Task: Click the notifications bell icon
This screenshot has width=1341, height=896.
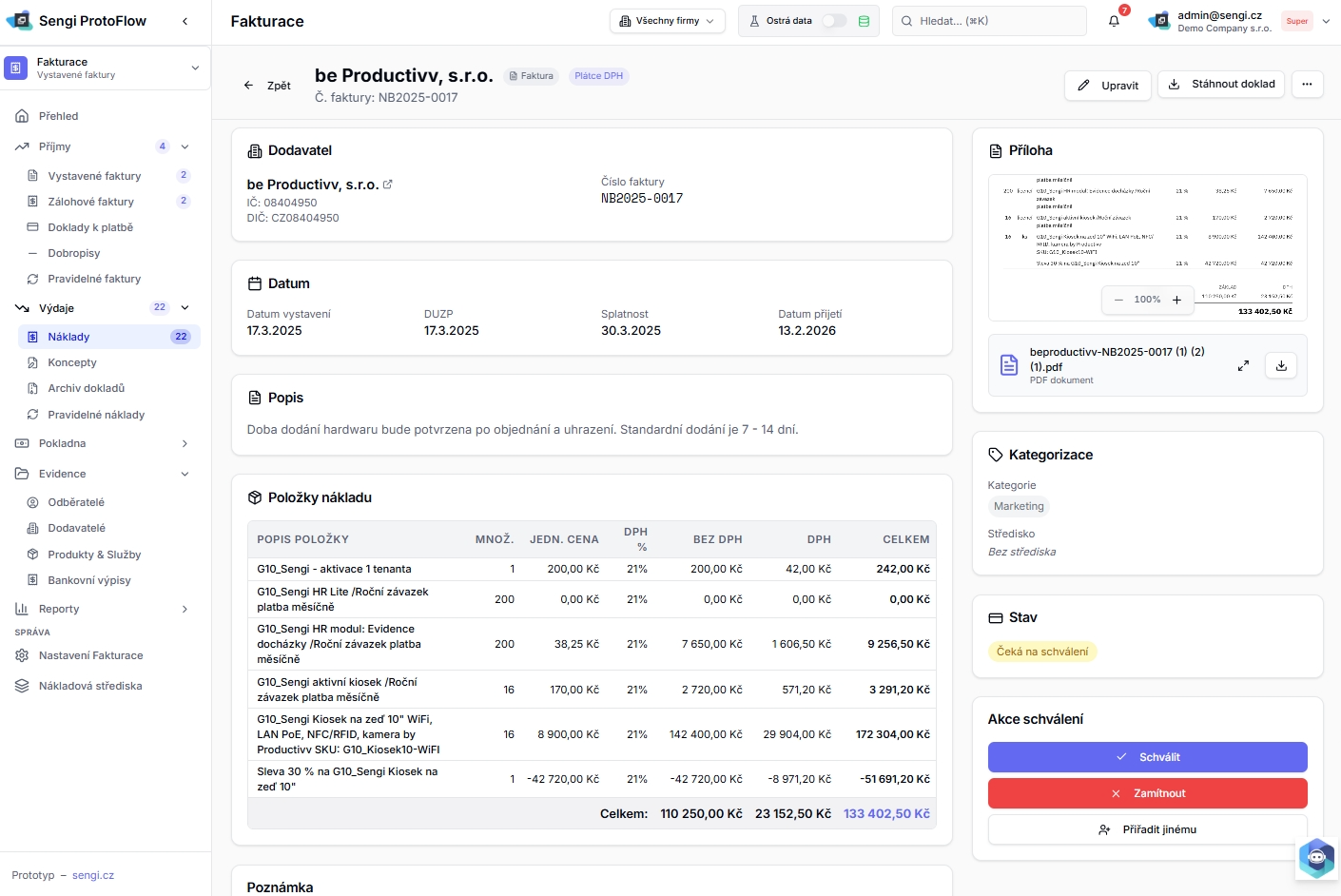Action: 1114,21
